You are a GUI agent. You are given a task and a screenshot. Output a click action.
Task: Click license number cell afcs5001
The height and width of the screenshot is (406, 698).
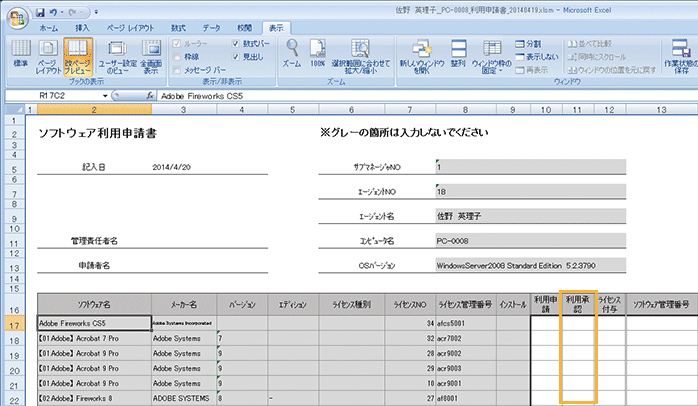(466, 323)
